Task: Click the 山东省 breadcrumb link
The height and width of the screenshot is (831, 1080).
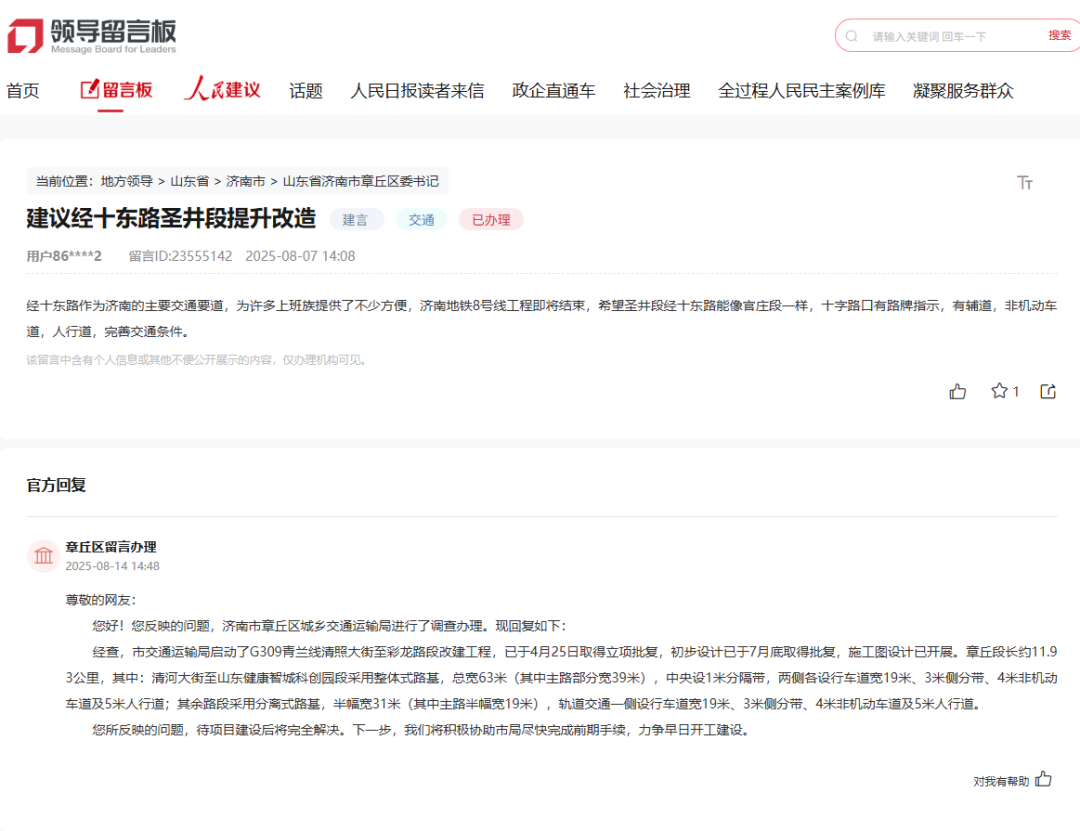Action: coord(189,181)
